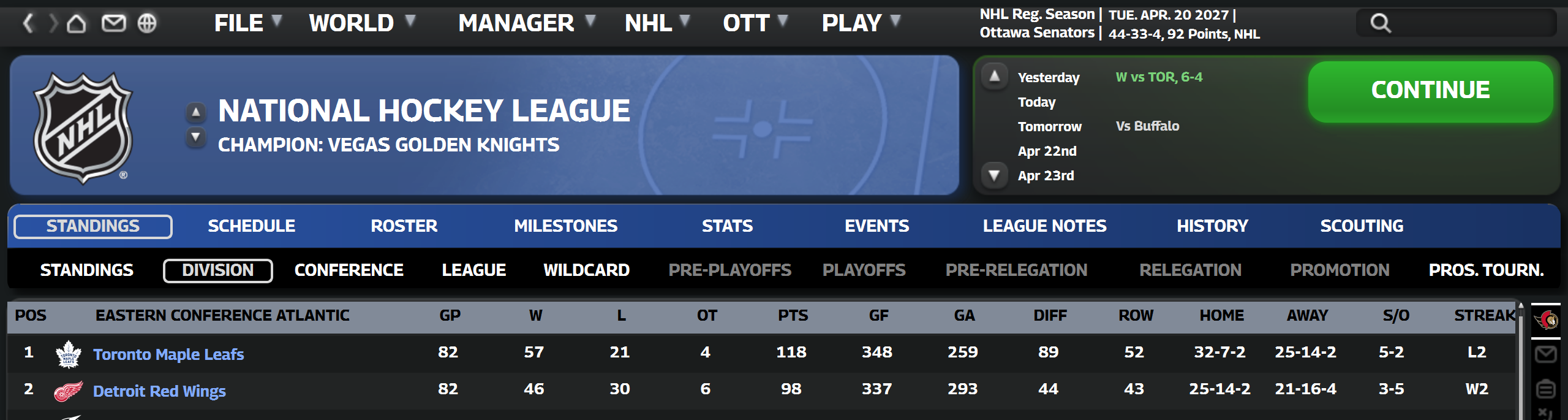Click the search magnifier icon
Viewport: 1568px width, 420px height.
click(1381, 23)
